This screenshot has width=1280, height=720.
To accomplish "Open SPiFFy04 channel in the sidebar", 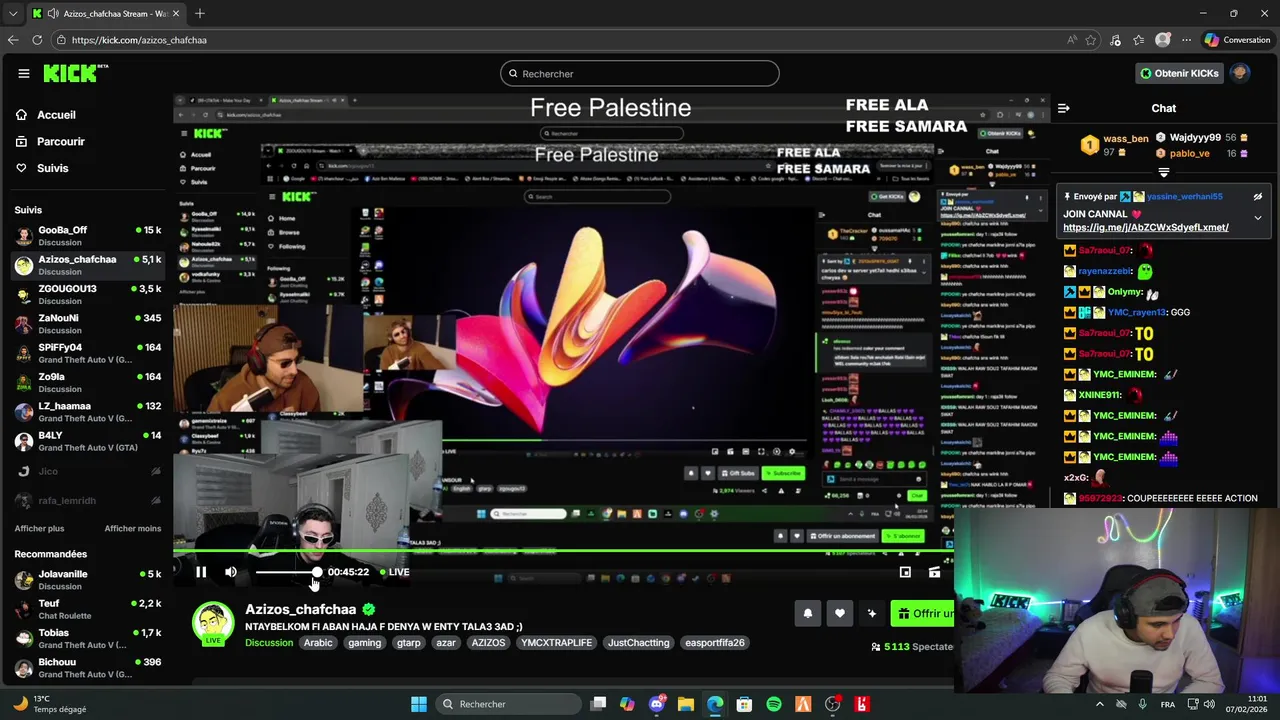I will (88, 353).
